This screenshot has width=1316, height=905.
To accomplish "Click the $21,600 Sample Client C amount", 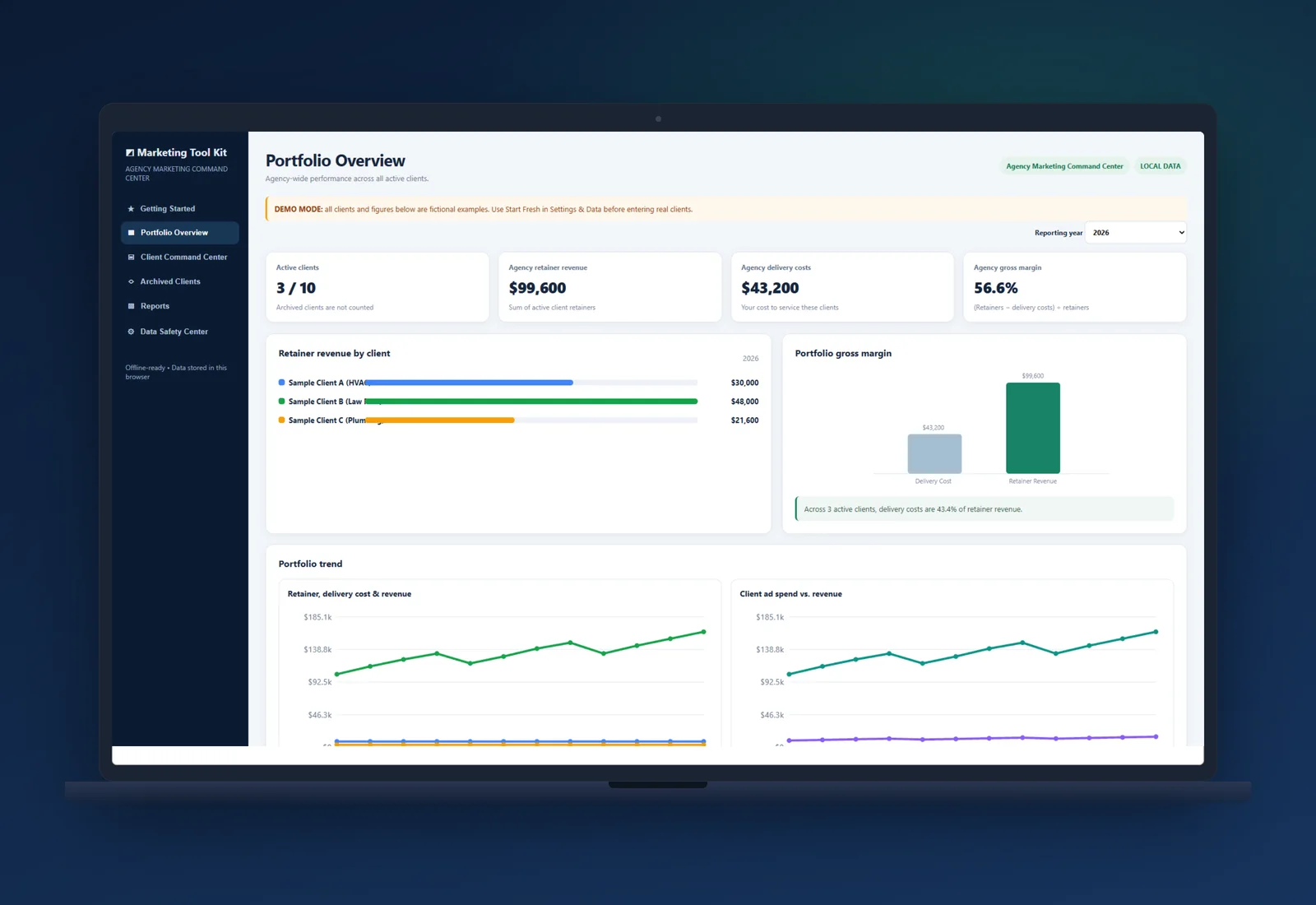I will point(744,420).
